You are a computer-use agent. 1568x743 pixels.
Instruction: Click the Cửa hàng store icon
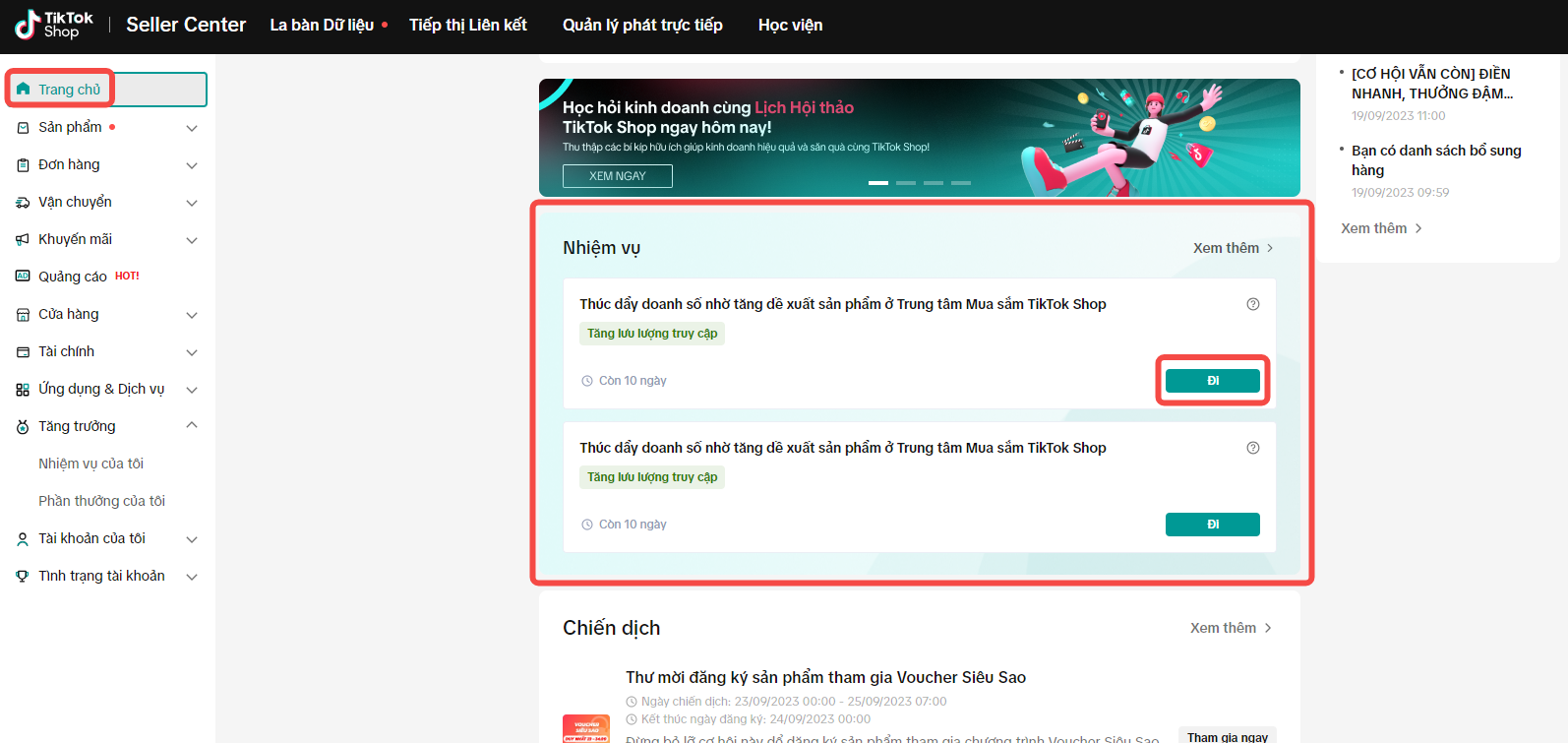[23, 315]
